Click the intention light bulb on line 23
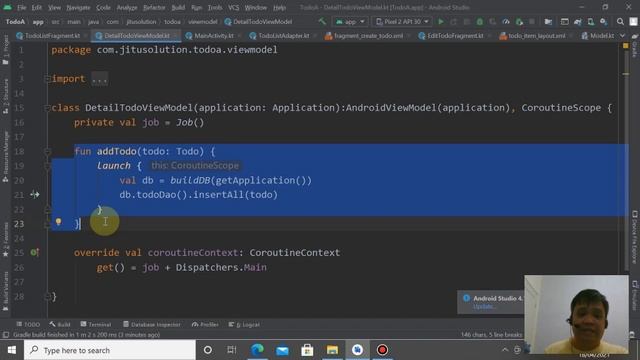This screenshot has width=640, height=360. tap(58, 222)
